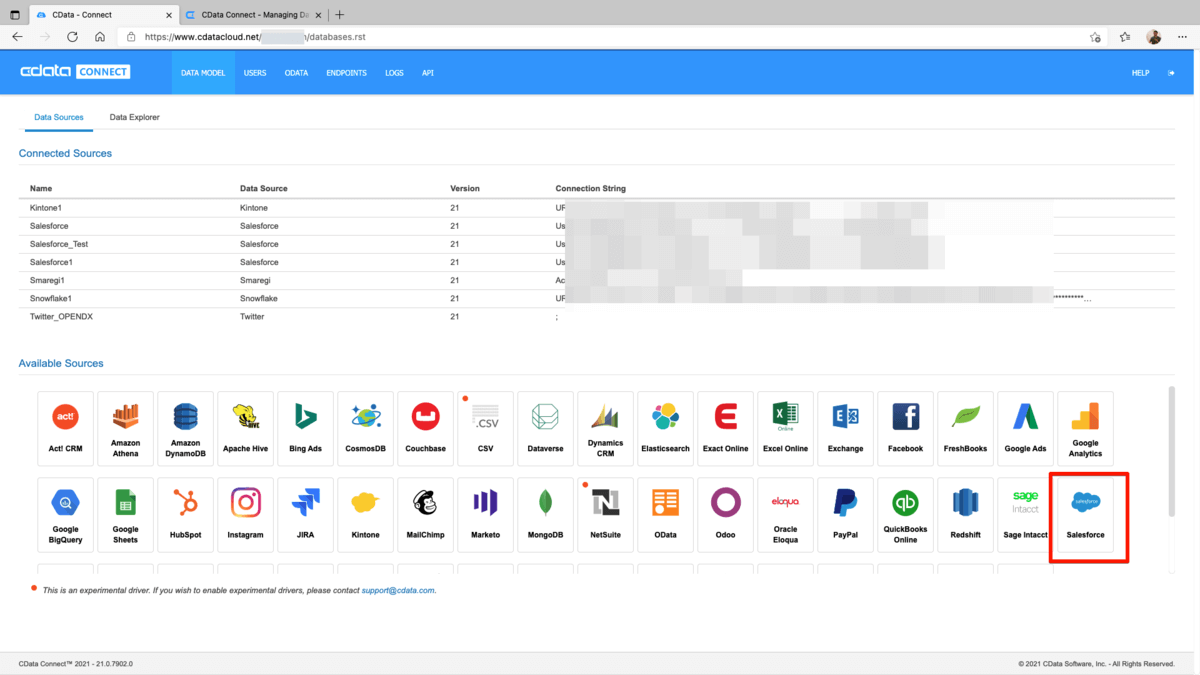1200x675 pixels.
Task: Click the logout icon beside HELP
Action: click(x=1171, y=73)
